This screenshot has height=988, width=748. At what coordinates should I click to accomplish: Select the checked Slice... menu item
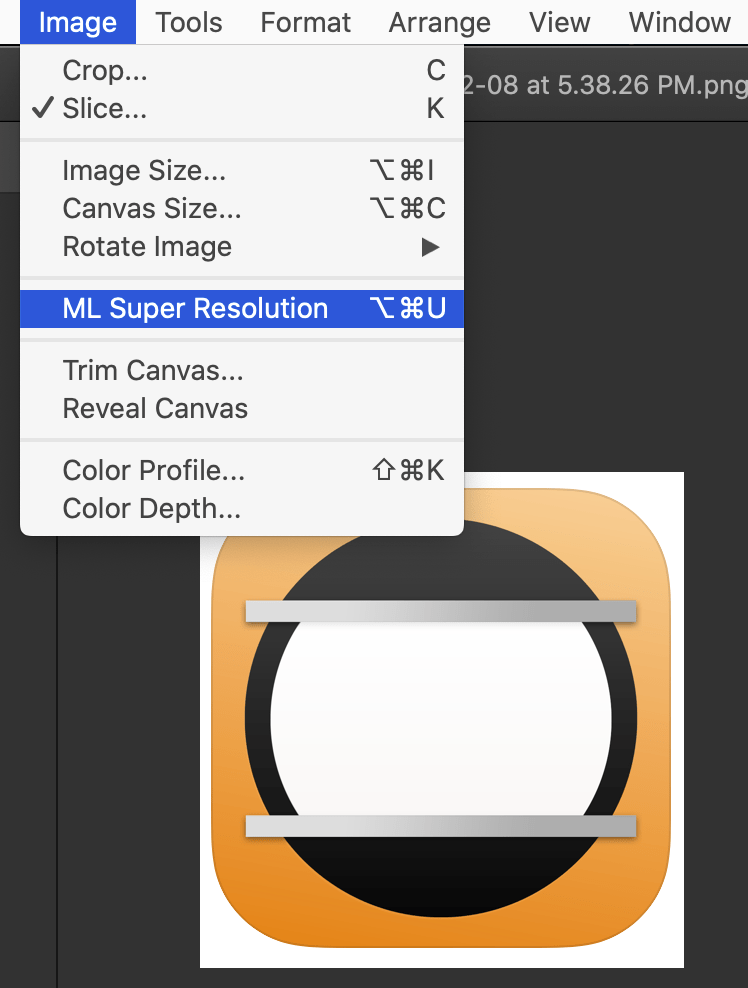[x=242, y=108]
